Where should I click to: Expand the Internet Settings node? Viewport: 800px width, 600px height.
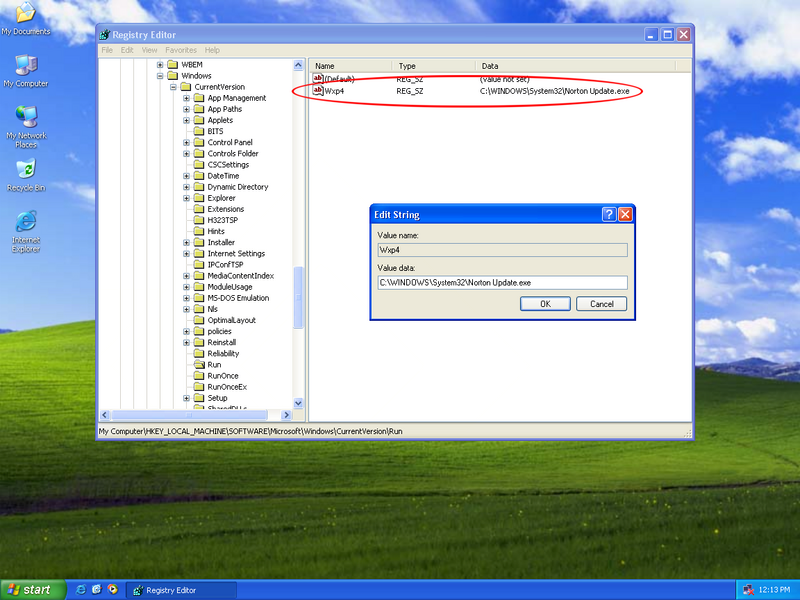[x=186, y=254]
